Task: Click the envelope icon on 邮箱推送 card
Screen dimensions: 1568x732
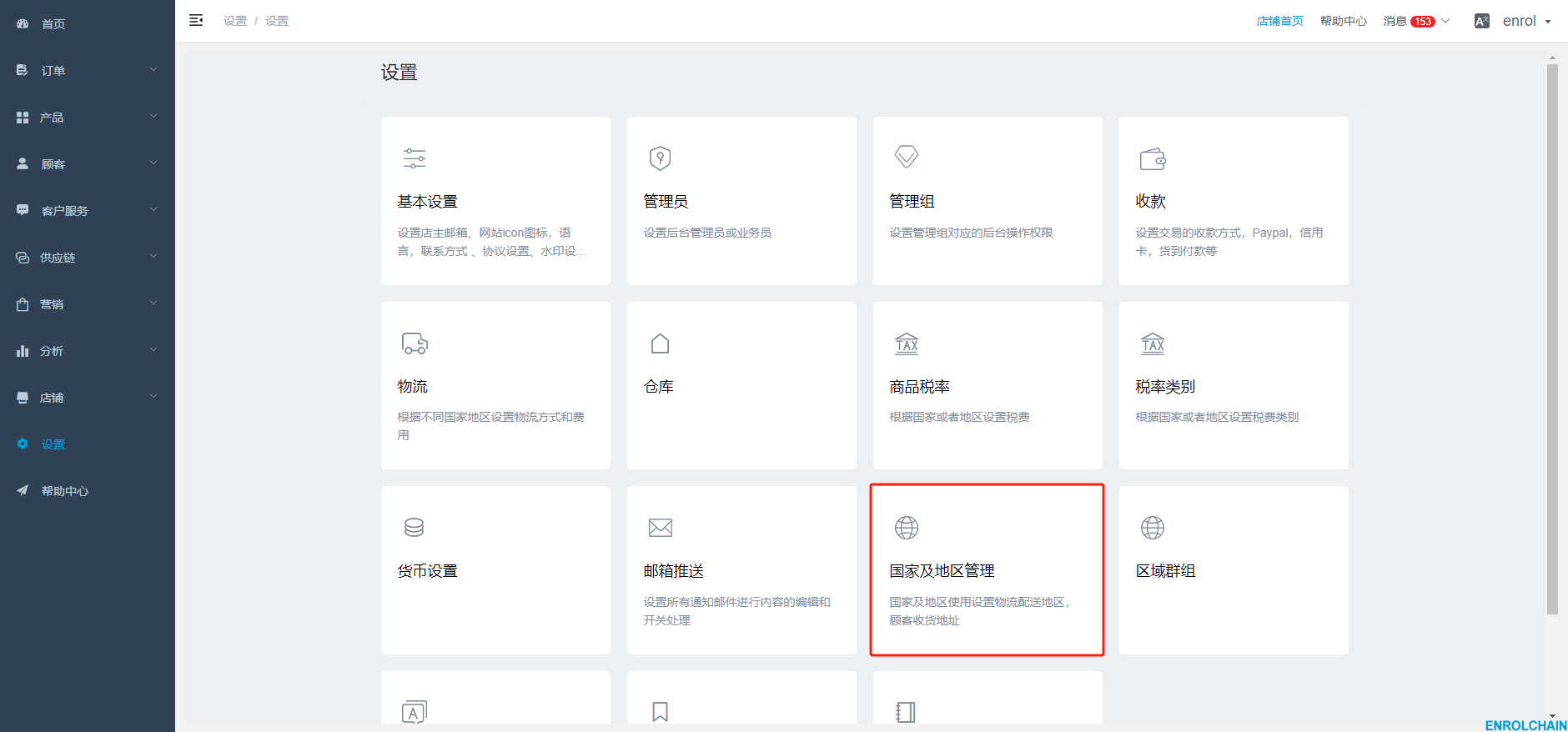Action: (661, 528)
